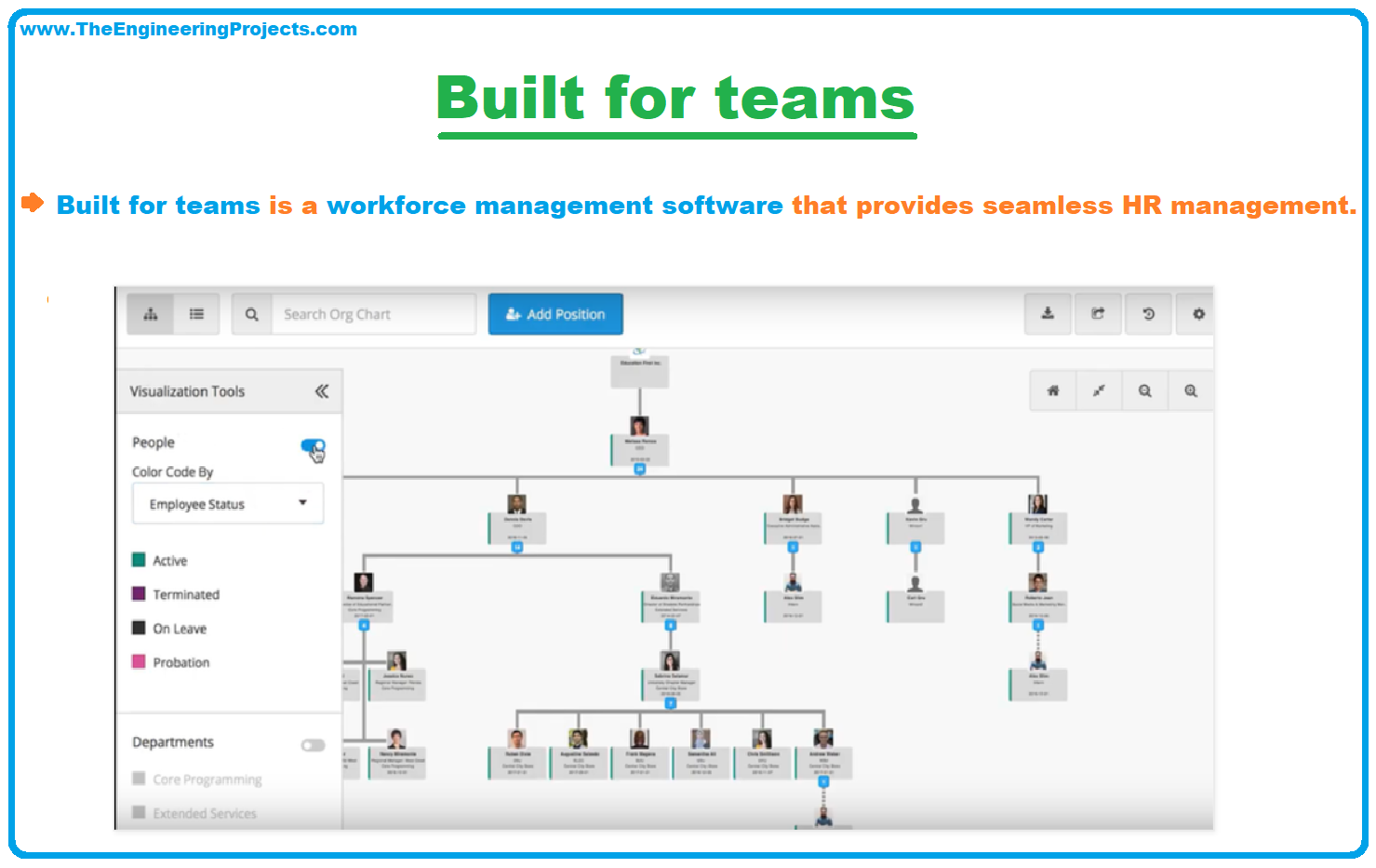
Task: Switch to list view icon
Action: click(196, 314)
